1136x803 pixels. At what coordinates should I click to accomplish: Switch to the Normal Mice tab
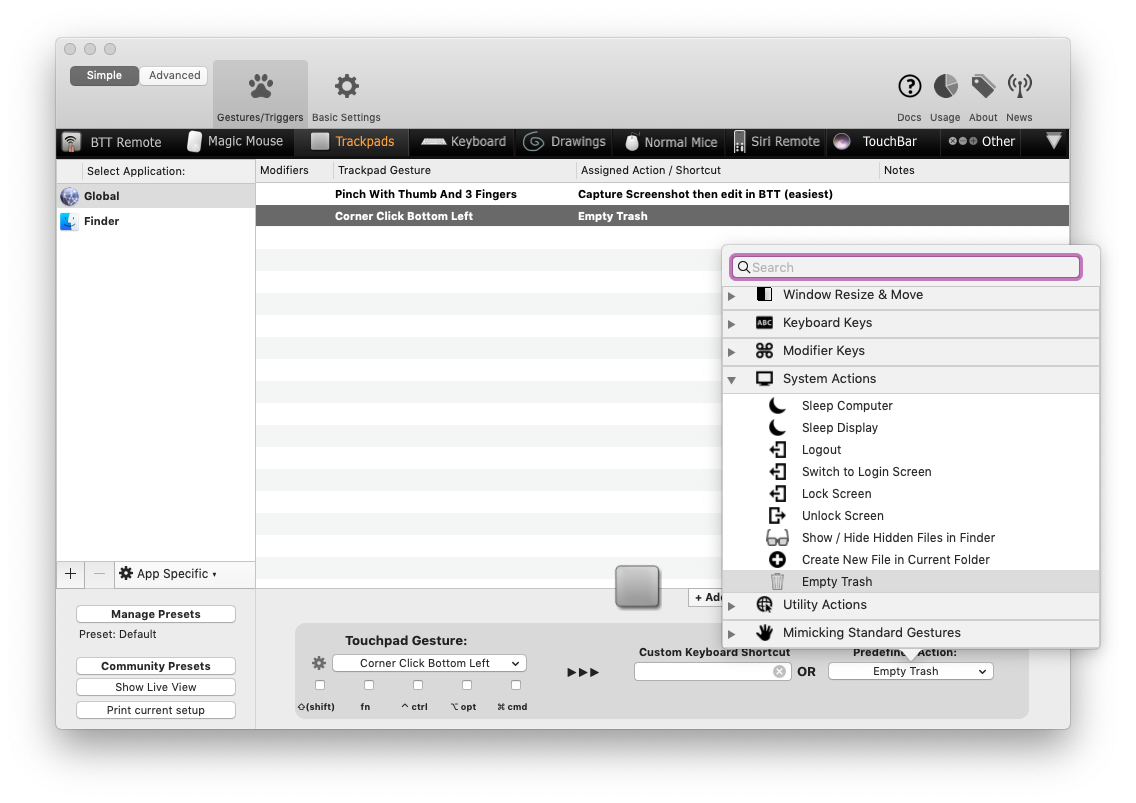click(x=671, y=142)
